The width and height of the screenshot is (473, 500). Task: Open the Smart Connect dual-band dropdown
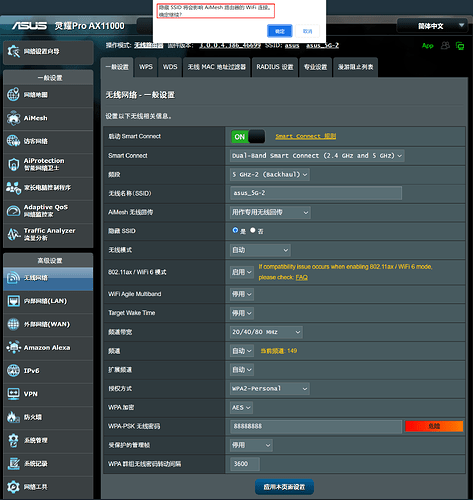317,156
